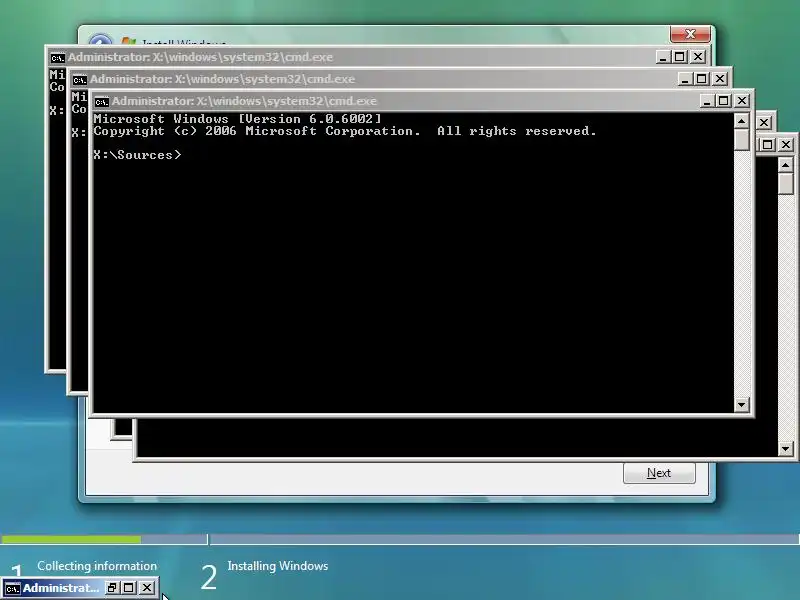Click the 'Installing Windows' step label

pyautogui.click(x=278, y=566)
